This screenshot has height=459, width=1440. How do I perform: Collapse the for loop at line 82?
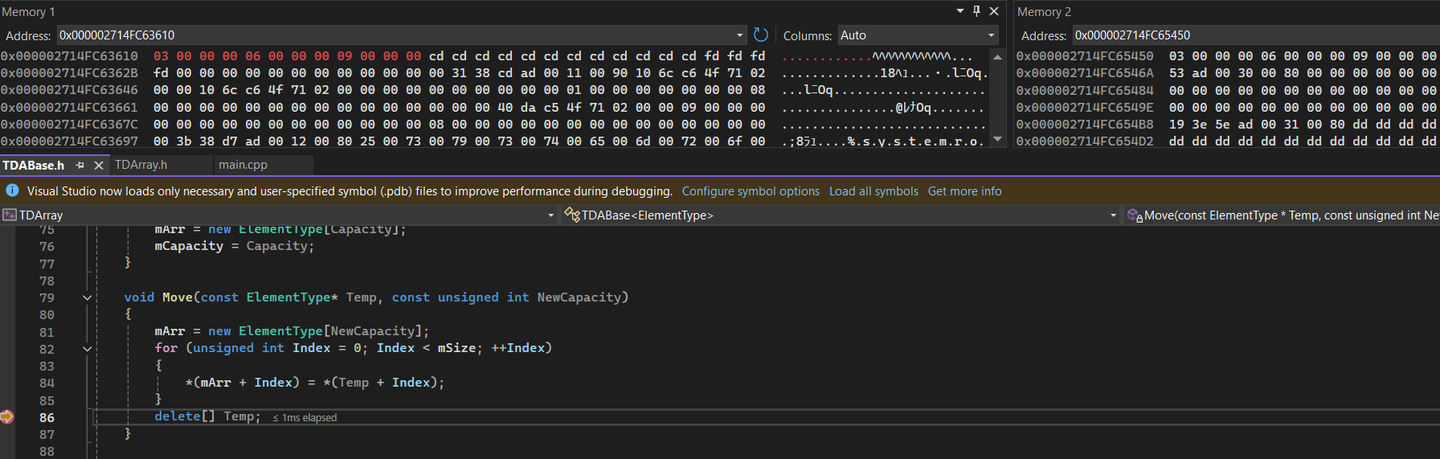88,348
